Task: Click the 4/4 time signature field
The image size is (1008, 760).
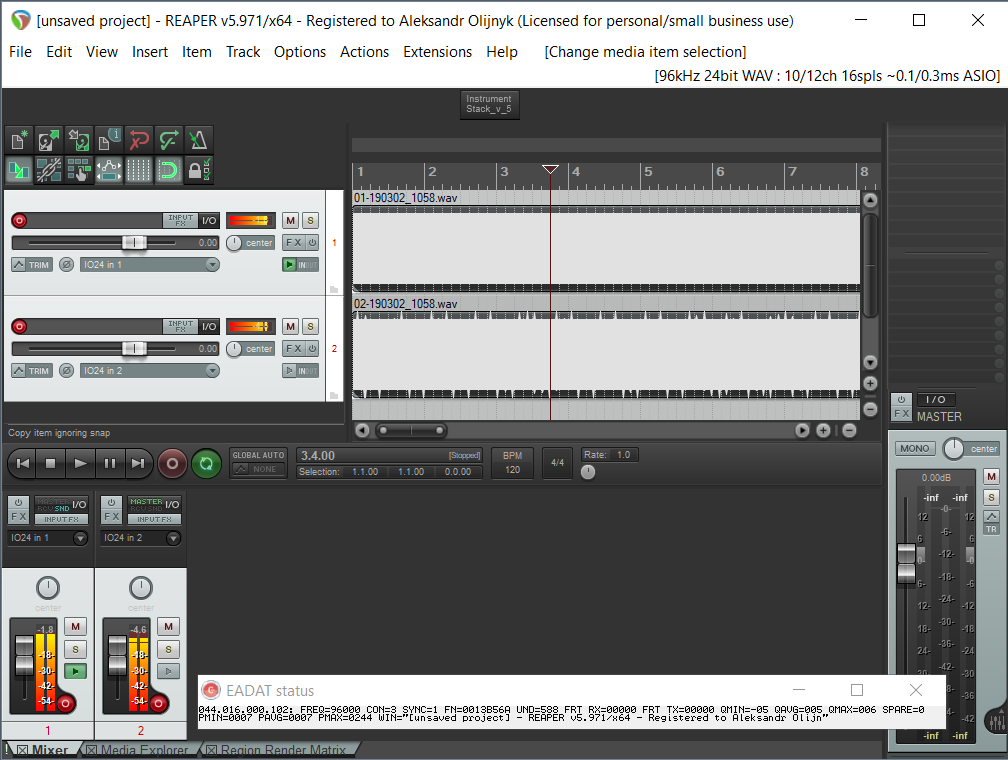Action: (557, 462)
